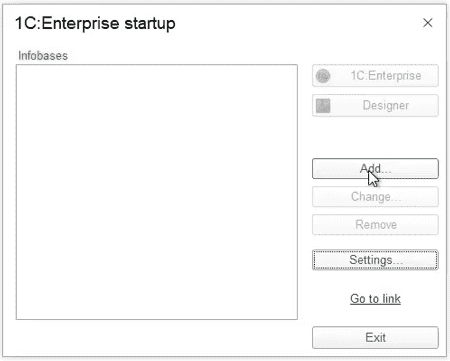Close the 1C:Enterprise startup dialog
Screen dimensions: 450x361
(x=428, y=23)
